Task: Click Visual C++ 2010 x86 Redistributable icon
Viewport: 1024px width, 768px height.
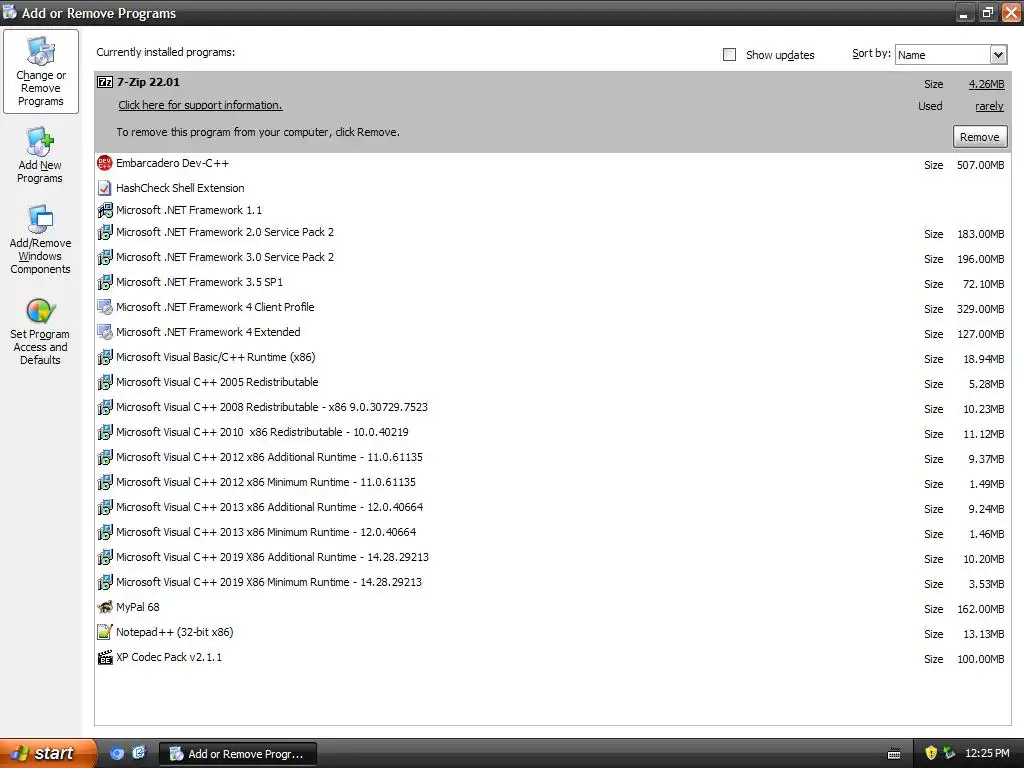Action: click(104, 432)
